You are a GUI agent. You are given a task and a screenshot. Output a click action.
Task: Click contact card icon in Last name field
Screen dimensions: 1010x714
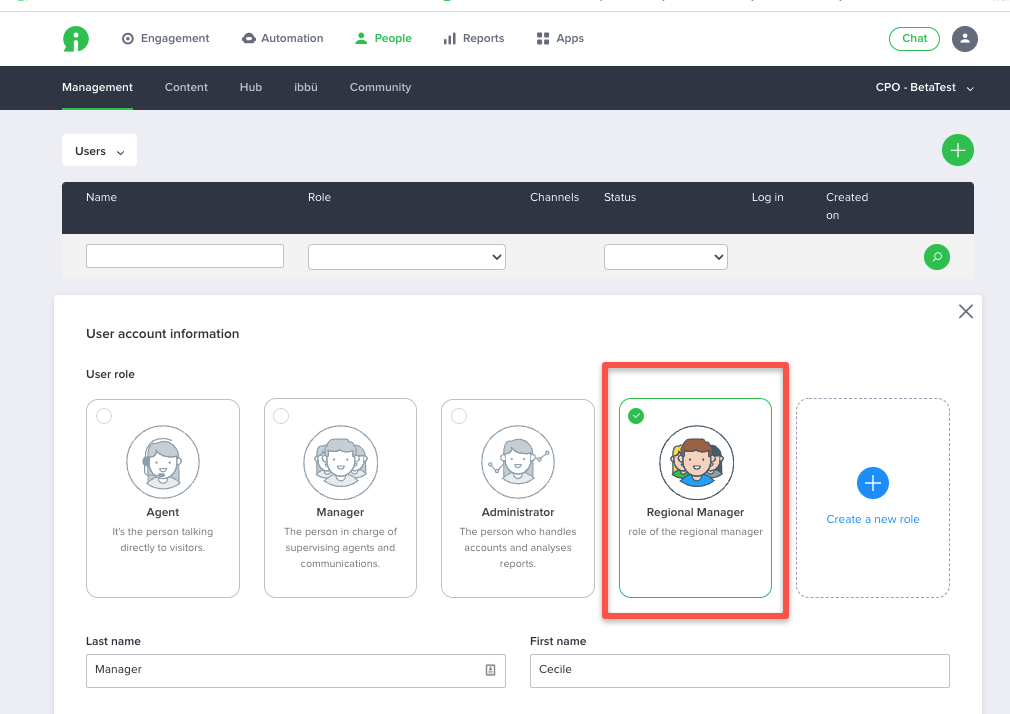pos(490,670)
